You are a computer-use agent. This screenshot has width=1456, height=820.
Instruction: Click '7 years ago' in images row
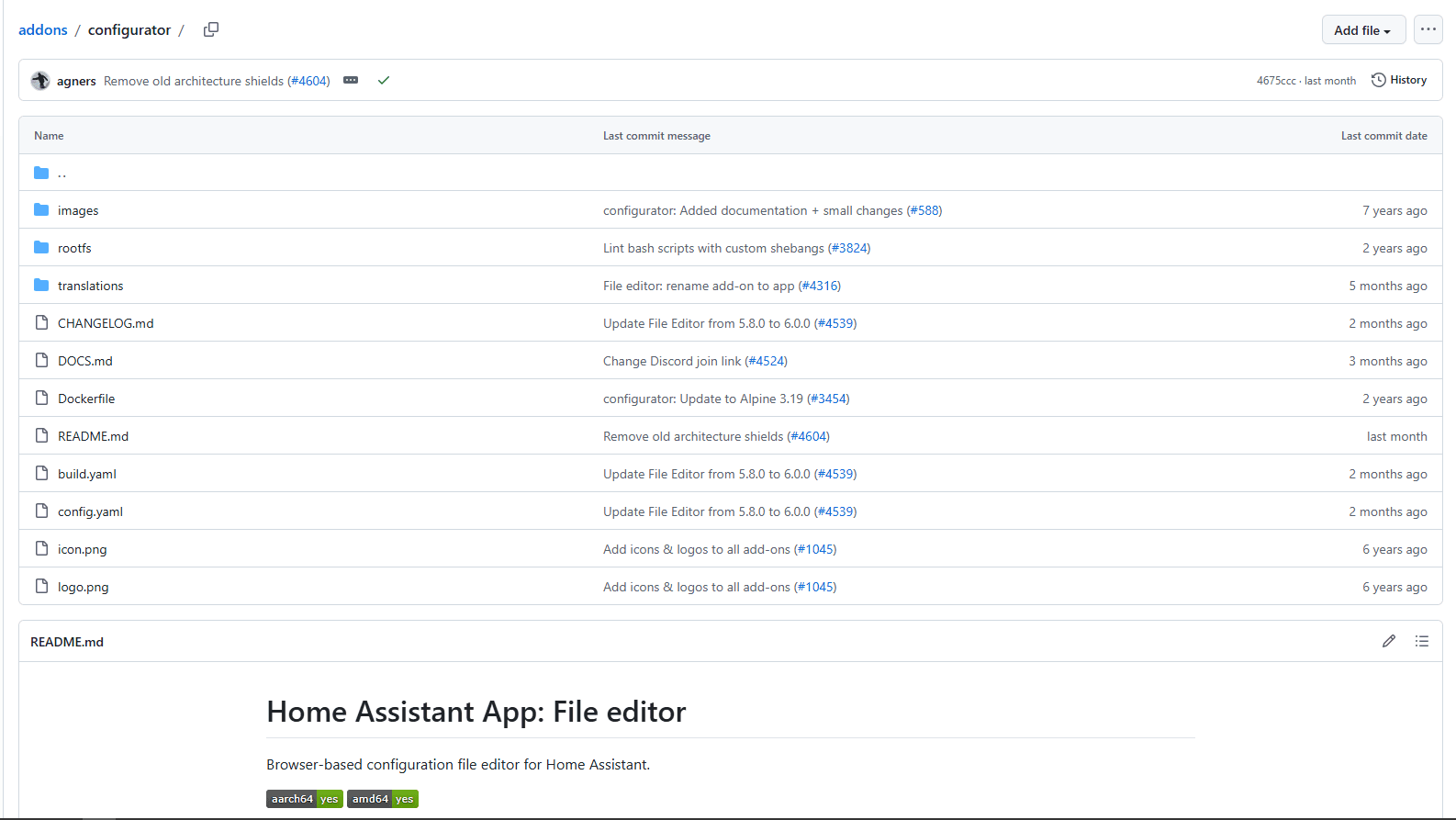[1394, 211]
